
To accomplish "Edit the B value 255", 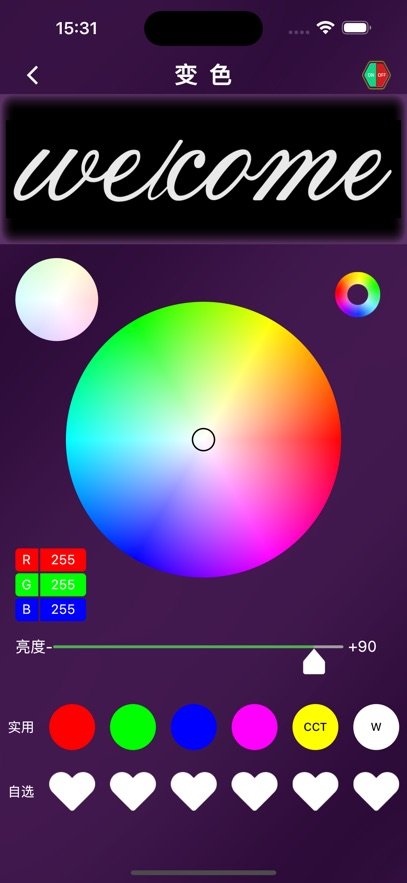I will [x=62, y=609].
